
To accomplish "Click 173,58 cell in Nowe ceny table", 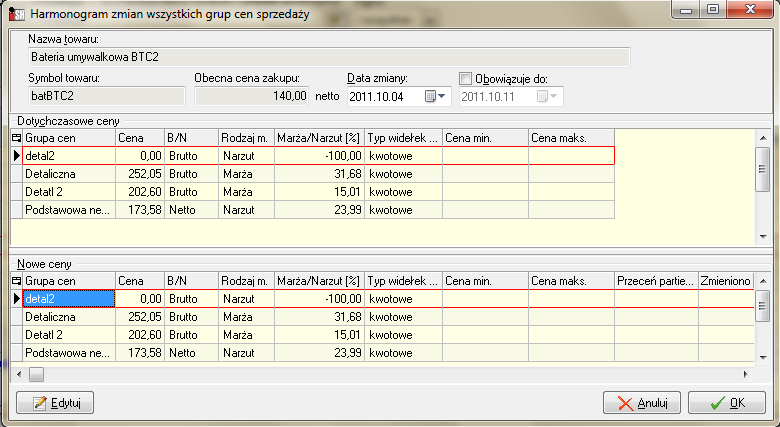I will click(140, 352).
